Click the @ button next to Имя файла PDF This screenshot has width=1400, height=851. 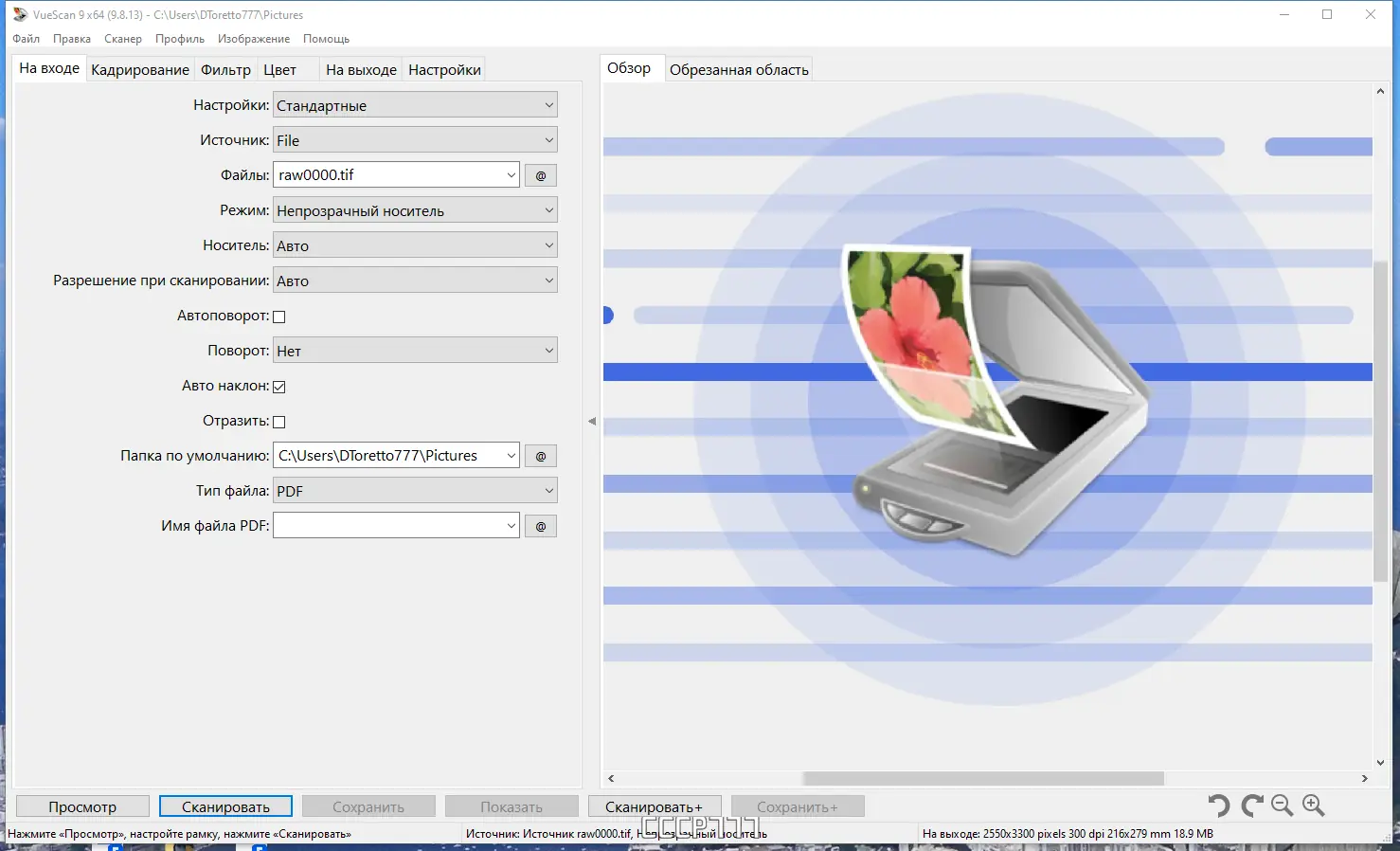(541, 526)
